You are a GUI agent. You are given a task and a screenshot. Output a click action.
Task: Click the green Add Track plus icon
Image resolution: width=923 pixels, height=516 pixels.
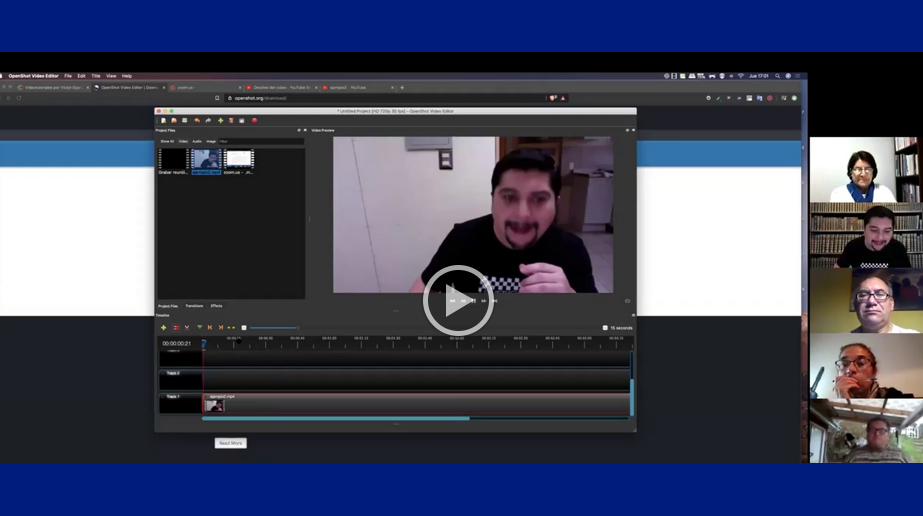pos(164,328)
